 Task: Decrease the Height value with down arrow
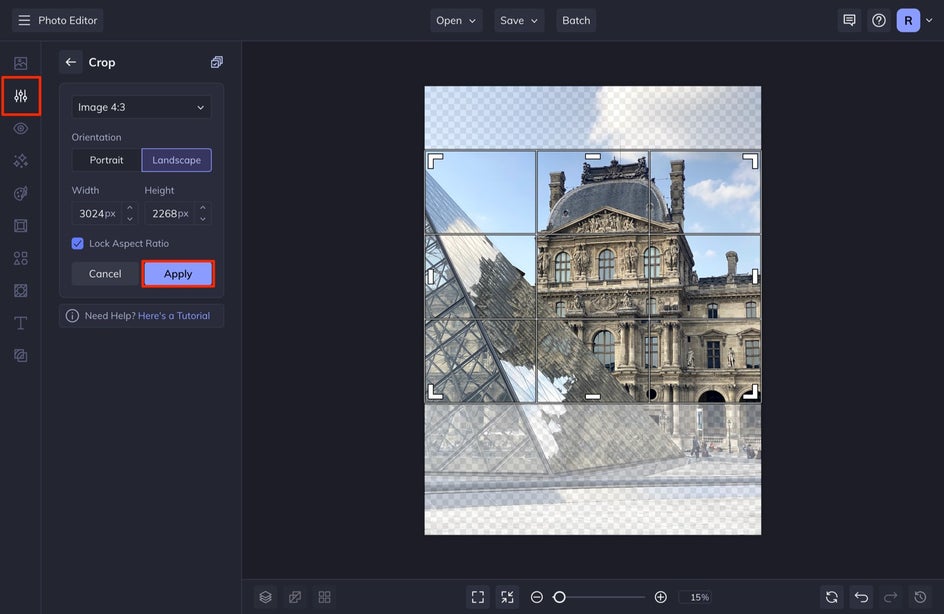click(203, 219)
